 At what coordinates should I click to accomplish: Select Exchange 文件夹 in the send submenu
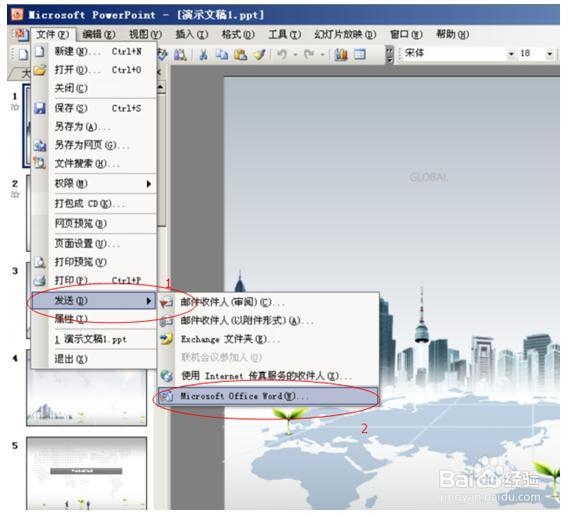point(268,339)
